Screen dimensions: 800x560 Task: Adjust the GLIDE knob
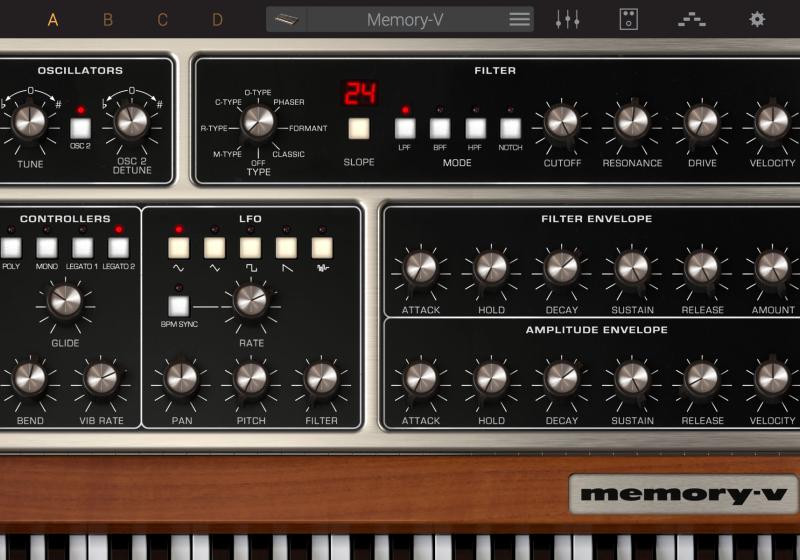tap(65, 300)
